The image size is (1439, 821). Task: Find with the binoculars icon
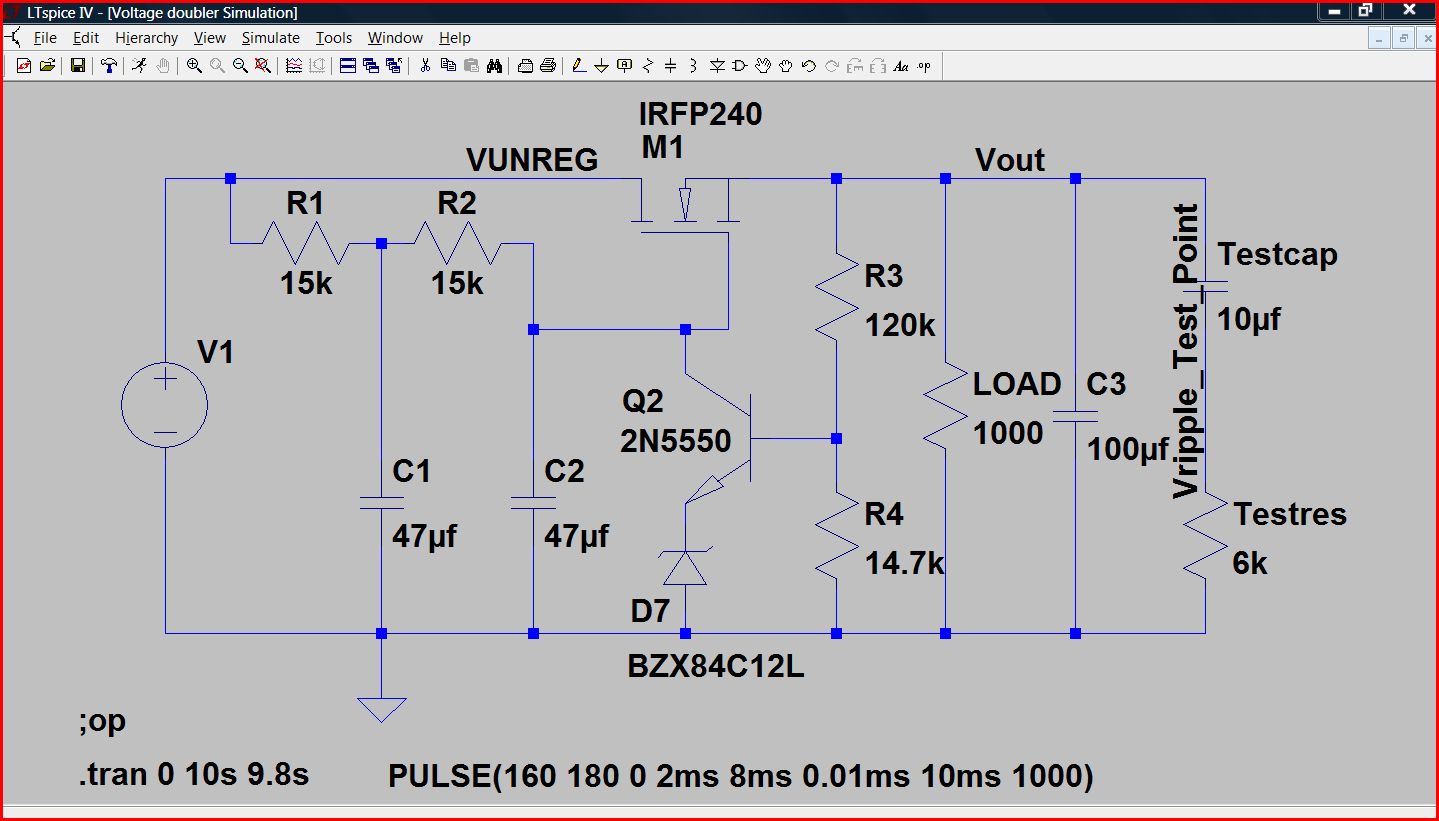[x=494, y=66]
